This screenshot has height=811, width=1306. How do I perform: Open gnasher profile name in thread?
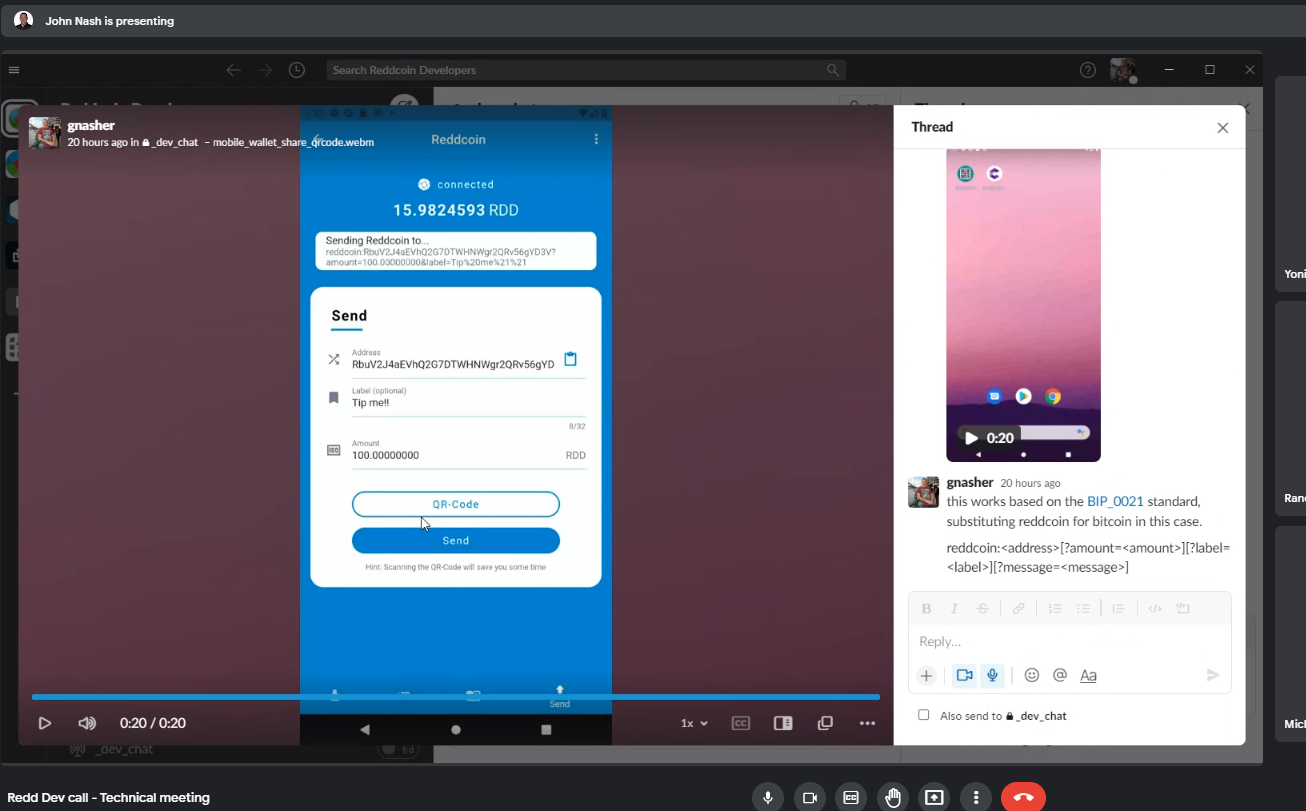click(x=970, y=483)
